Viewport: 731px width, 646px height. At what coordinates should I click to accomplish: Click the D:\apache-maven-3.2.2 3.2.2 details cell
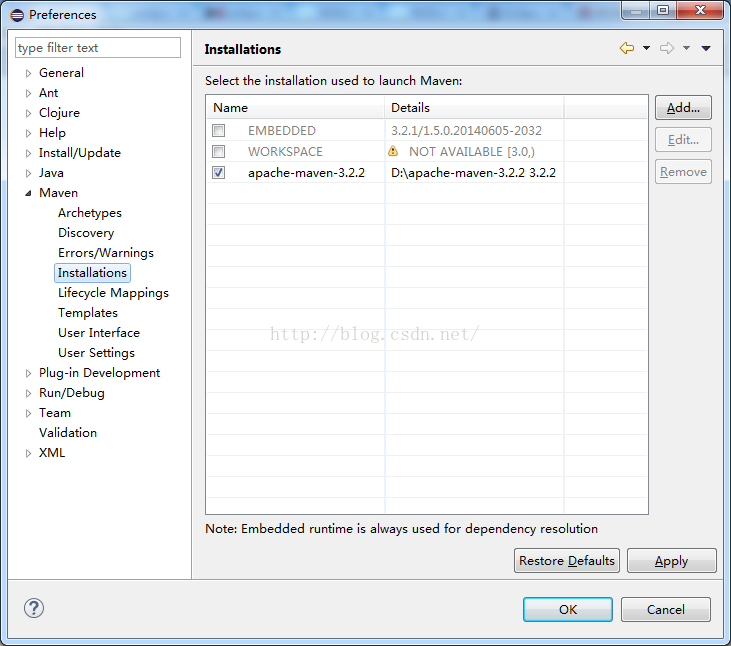pyautogui.click(x=473, y=173)
